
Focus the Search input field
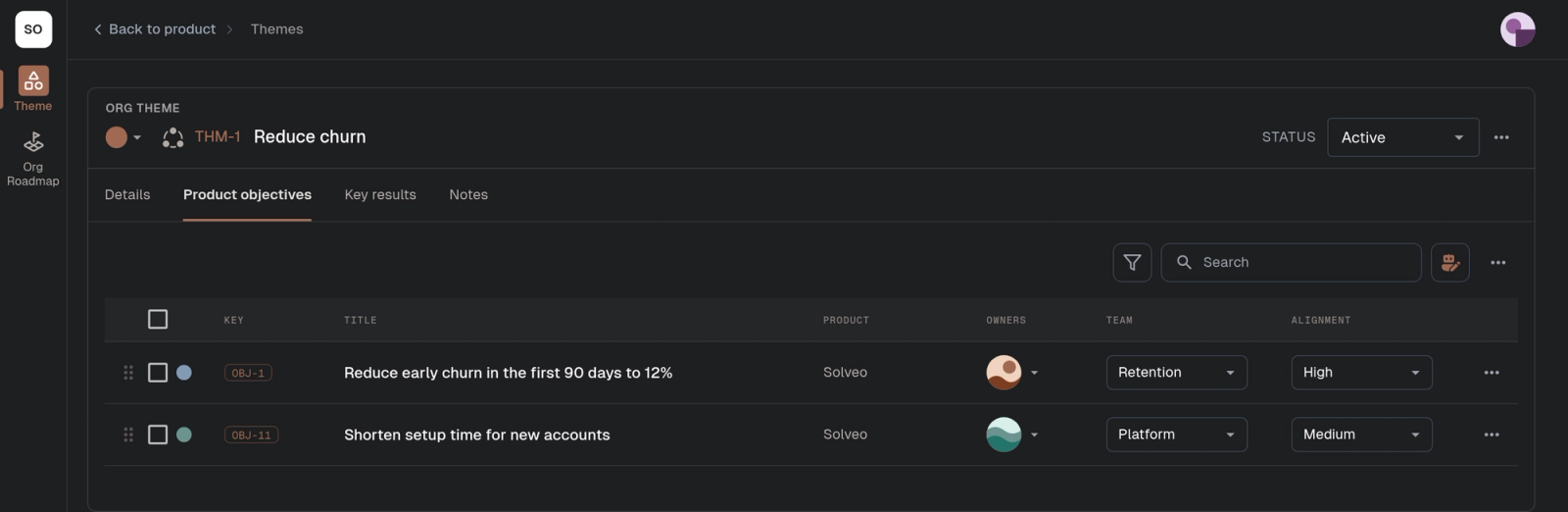[1291, 263]
